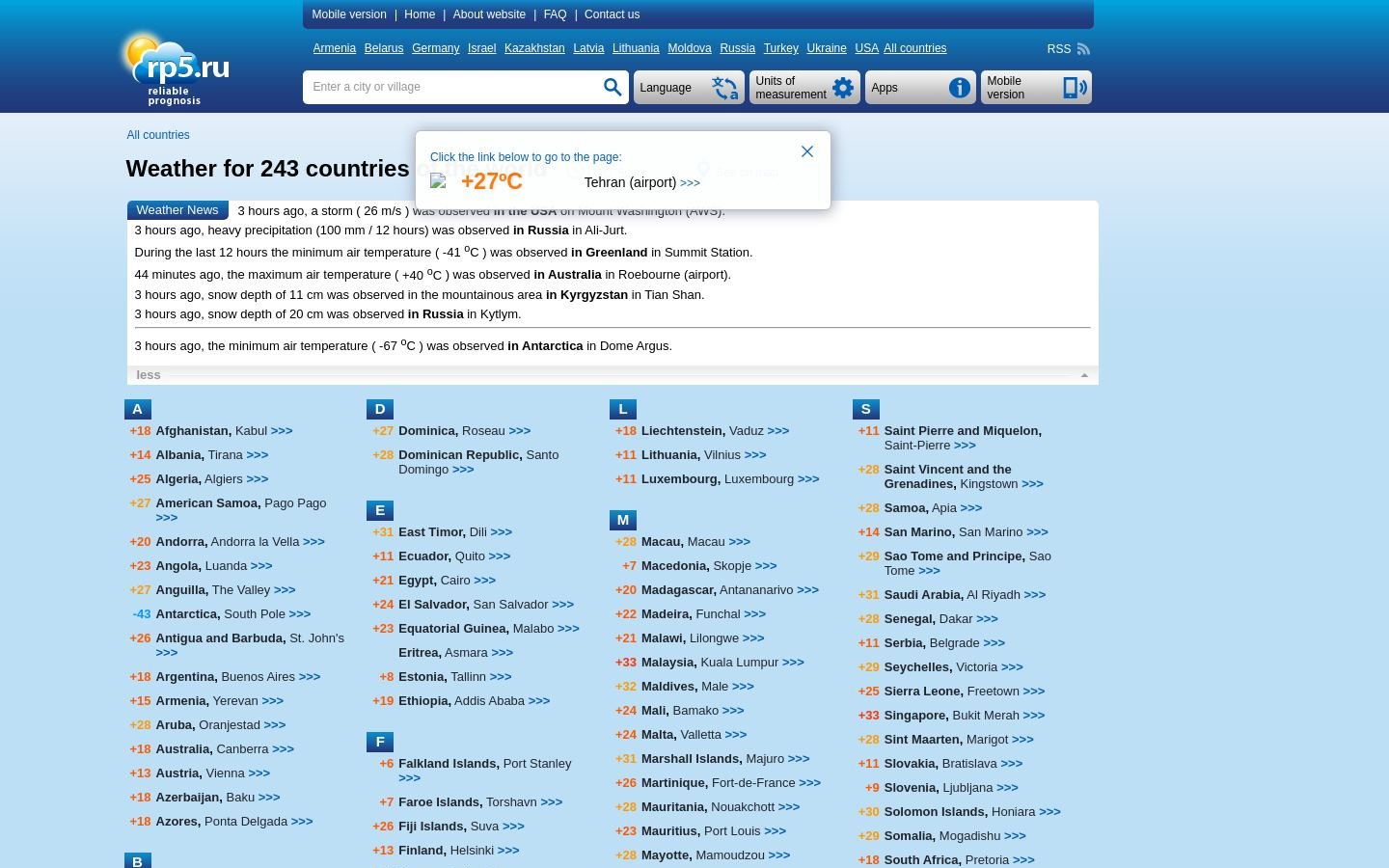Click the Language translate icon
The image size is (1389, 868).
click(x=725, y=88)
